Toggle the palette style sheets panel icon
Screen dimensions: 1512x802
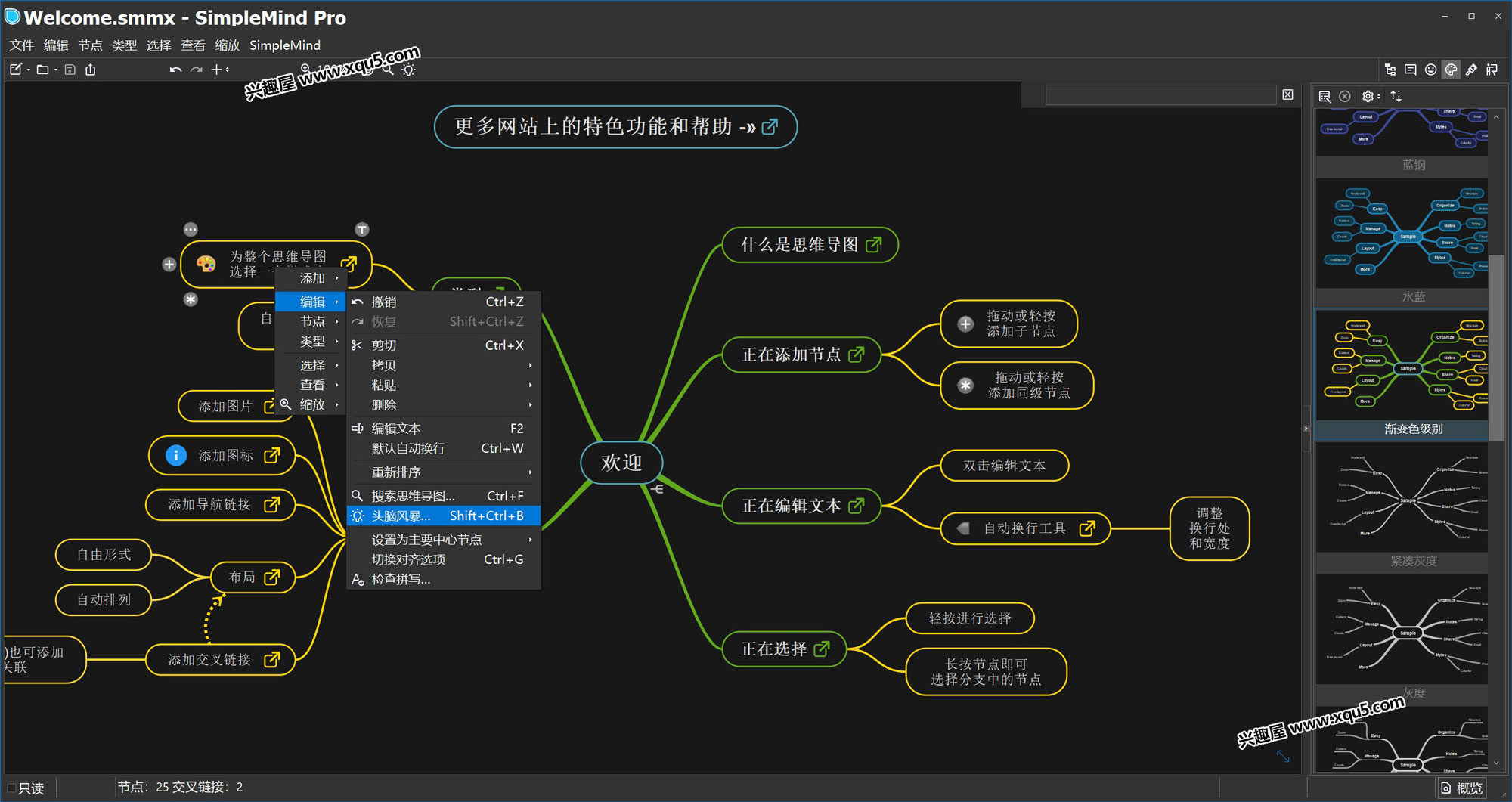pyautogui.click(x=1451, y=70)
